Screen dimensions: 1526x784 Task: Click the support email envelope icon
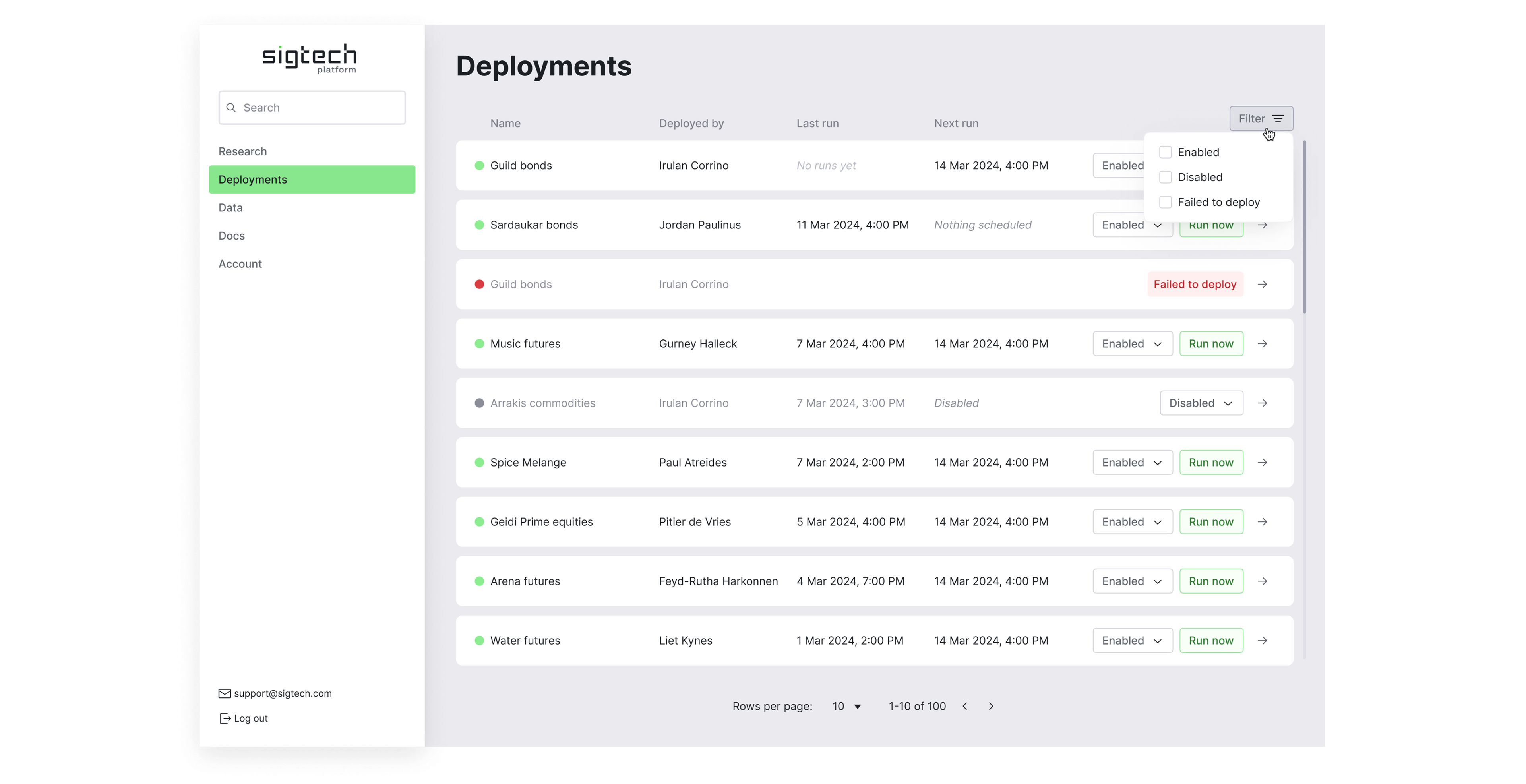225,693
